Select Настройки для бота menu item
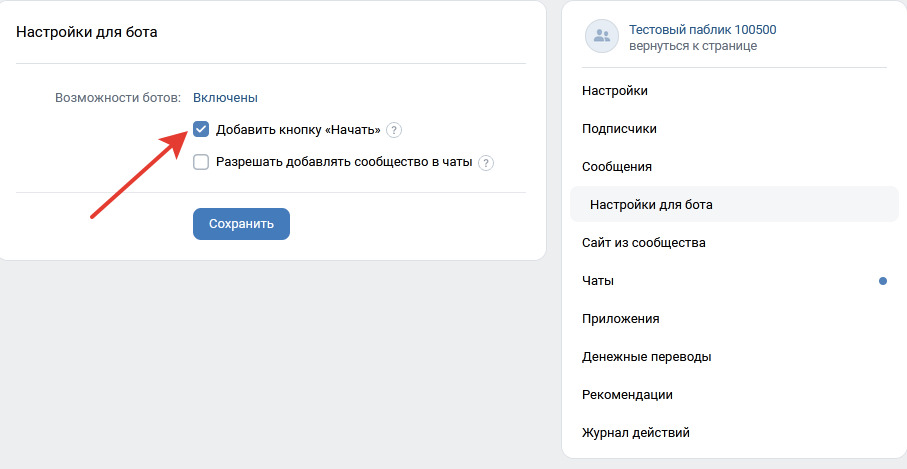Screen dimensions: 907x469 (x=651, y=205)
